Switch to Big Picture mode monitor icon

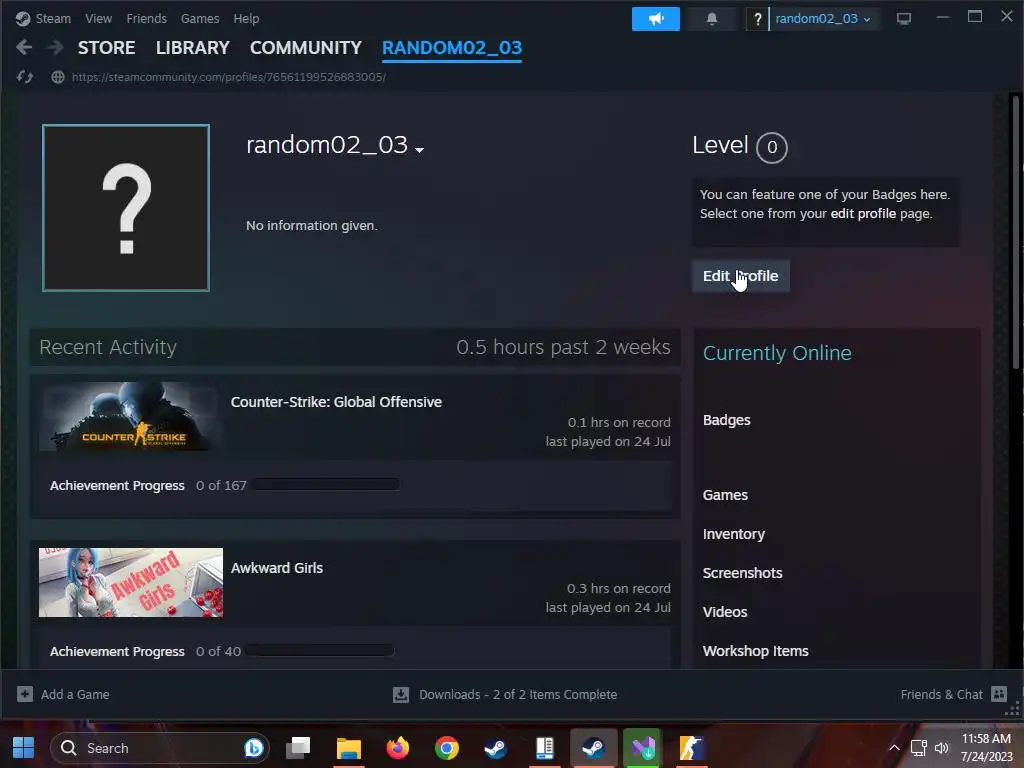coord(904,19)
